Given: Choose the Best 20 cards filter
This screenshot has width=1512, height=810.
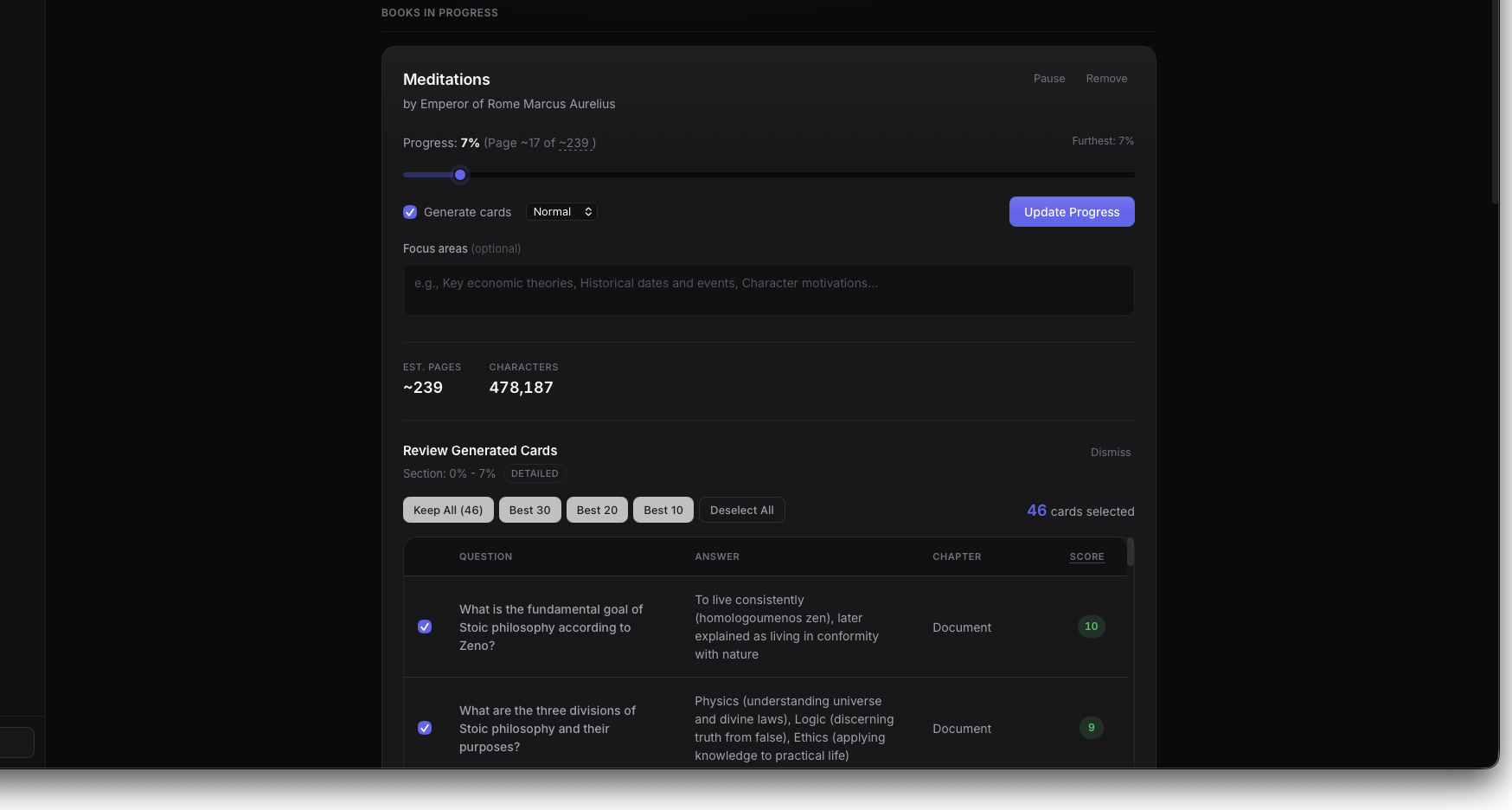Looking at the screenshot, I should tap(597, 510).
